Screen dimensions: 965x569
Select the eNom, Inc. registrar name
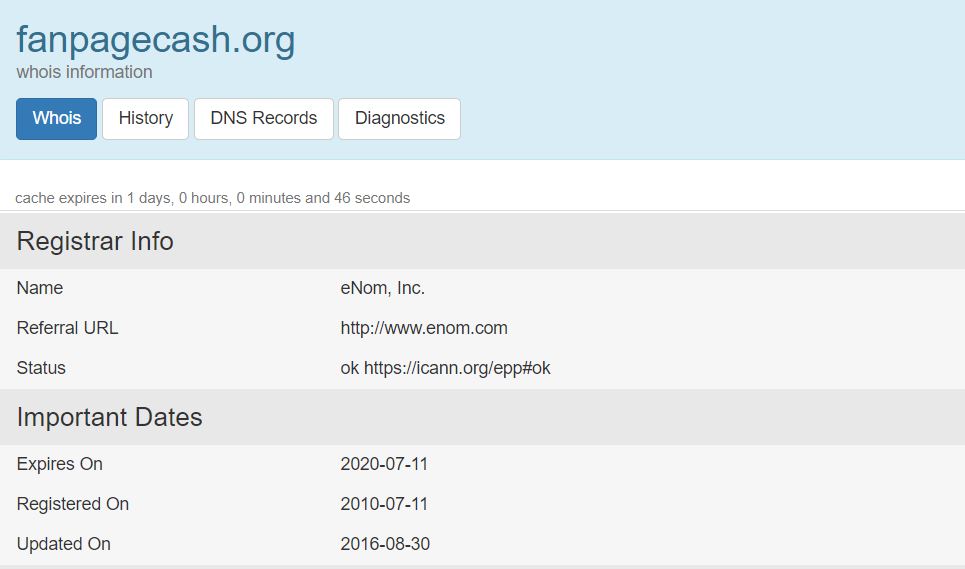tap(383, 288)
